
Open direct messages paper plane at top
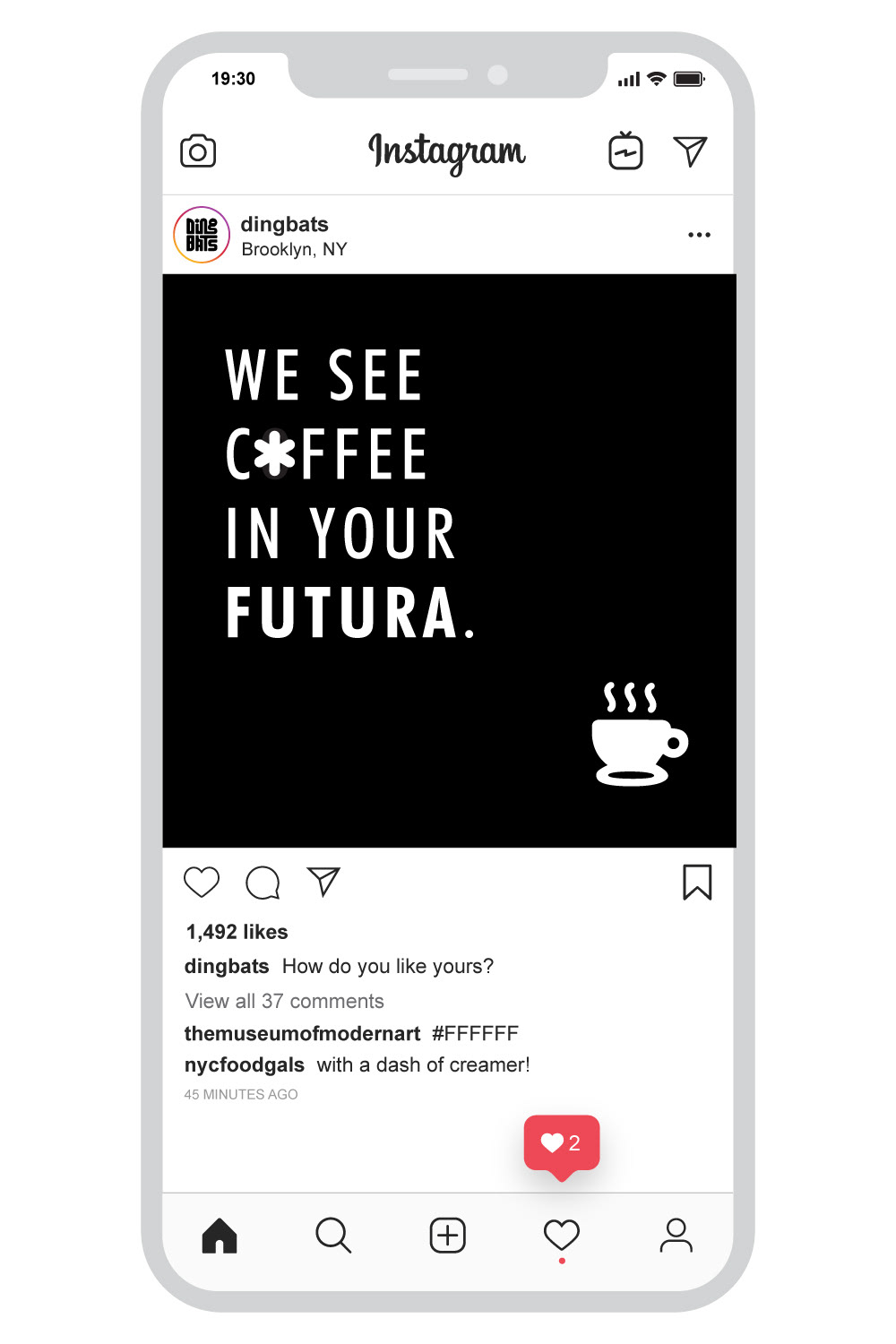(690, 151)
